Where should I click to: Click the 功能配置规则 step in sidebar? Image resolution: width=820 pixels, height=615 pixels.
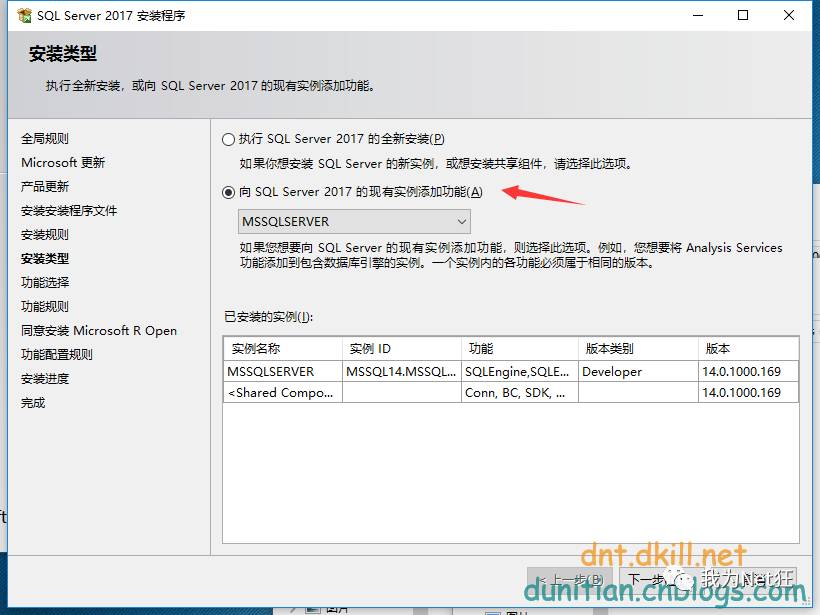pyautogui.click(x=56, y=355)
